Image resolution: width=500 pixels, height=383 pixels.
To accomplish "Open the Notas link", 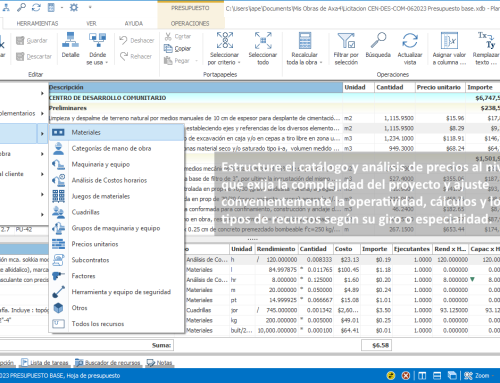I will point(160,363).
